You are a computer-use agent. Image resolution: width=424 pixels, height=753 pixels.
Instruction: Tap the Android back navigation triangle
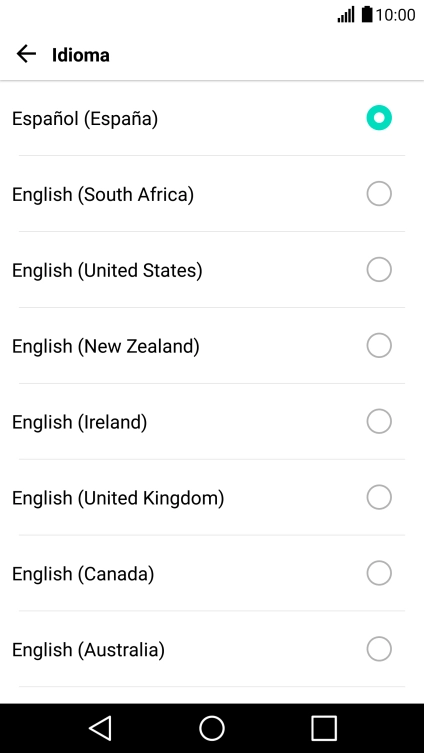pyautogui.click(x=100, y=728)
